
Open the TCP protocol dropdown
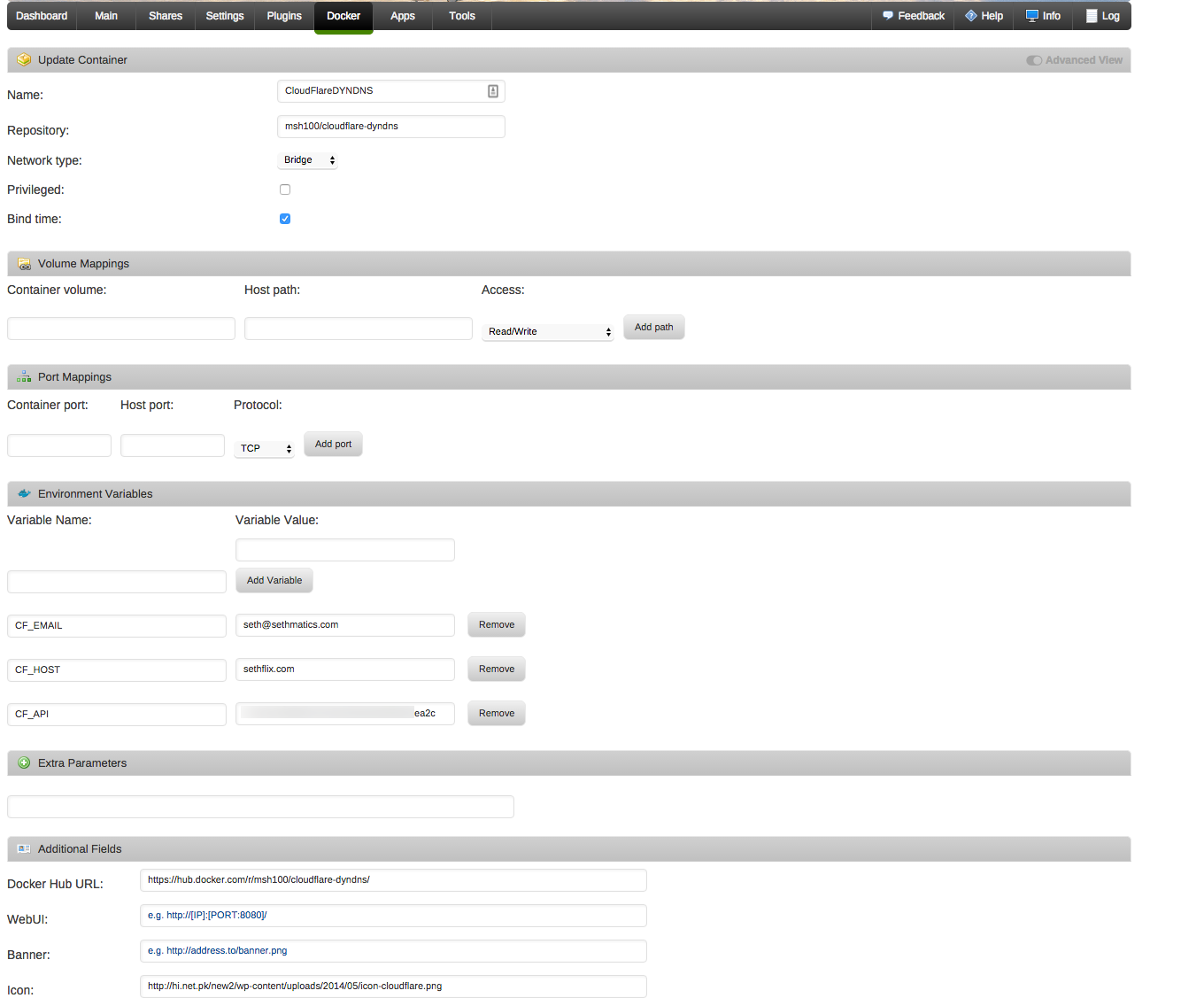click(264, 449)
